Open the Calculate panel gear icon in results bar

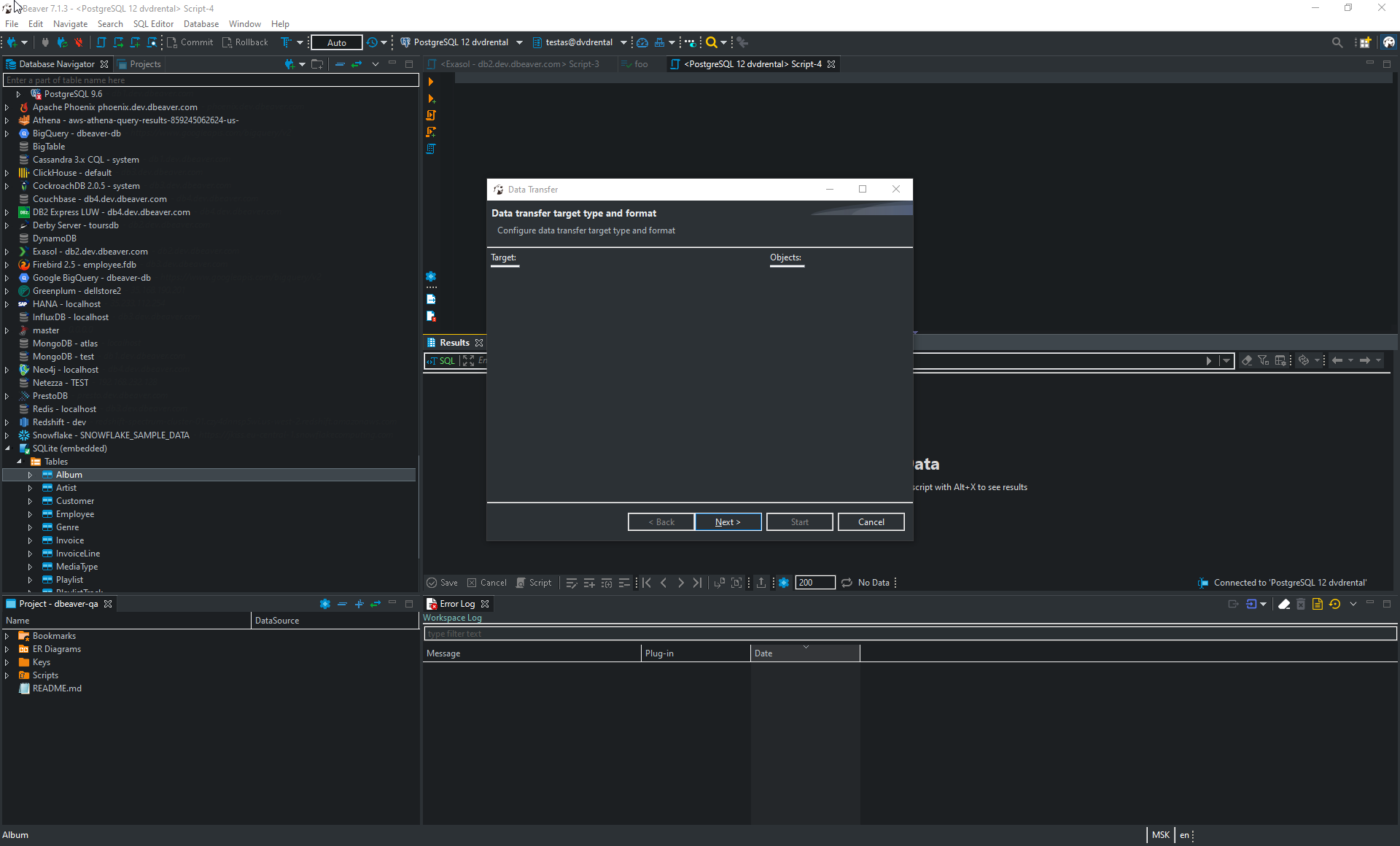pyautogui.click(x=784, y=582)
